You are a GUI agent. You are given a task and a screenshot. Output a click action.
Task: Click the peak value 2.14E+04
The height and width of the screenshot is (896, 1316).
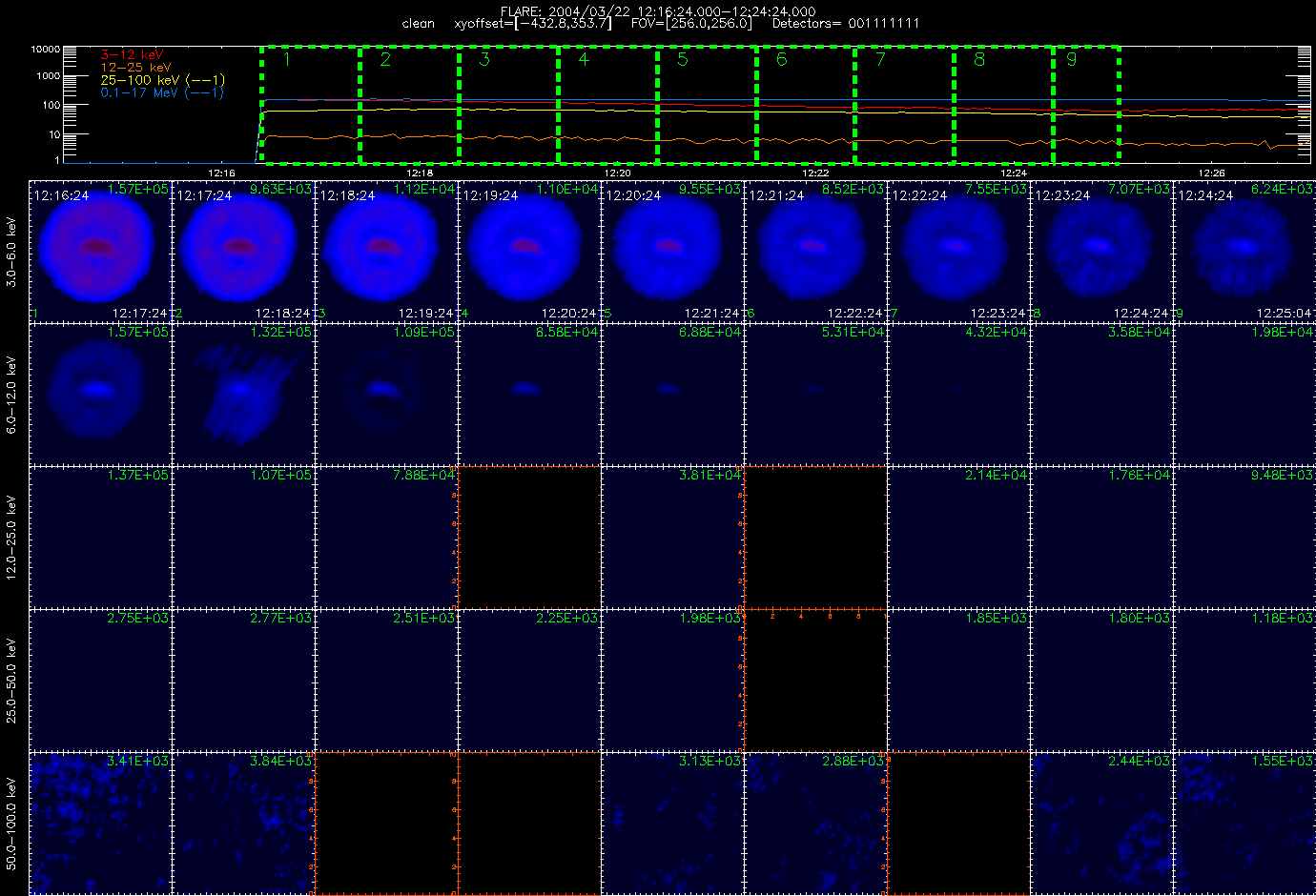997,475
